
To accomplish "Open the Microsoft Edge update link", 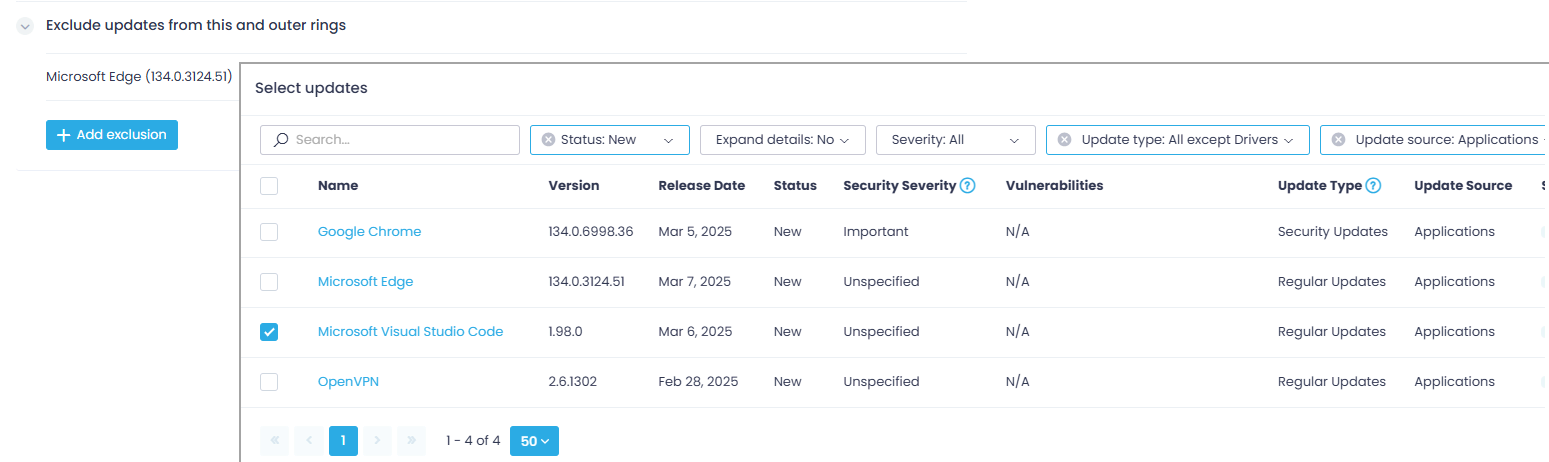I will (x=365, y=282).
